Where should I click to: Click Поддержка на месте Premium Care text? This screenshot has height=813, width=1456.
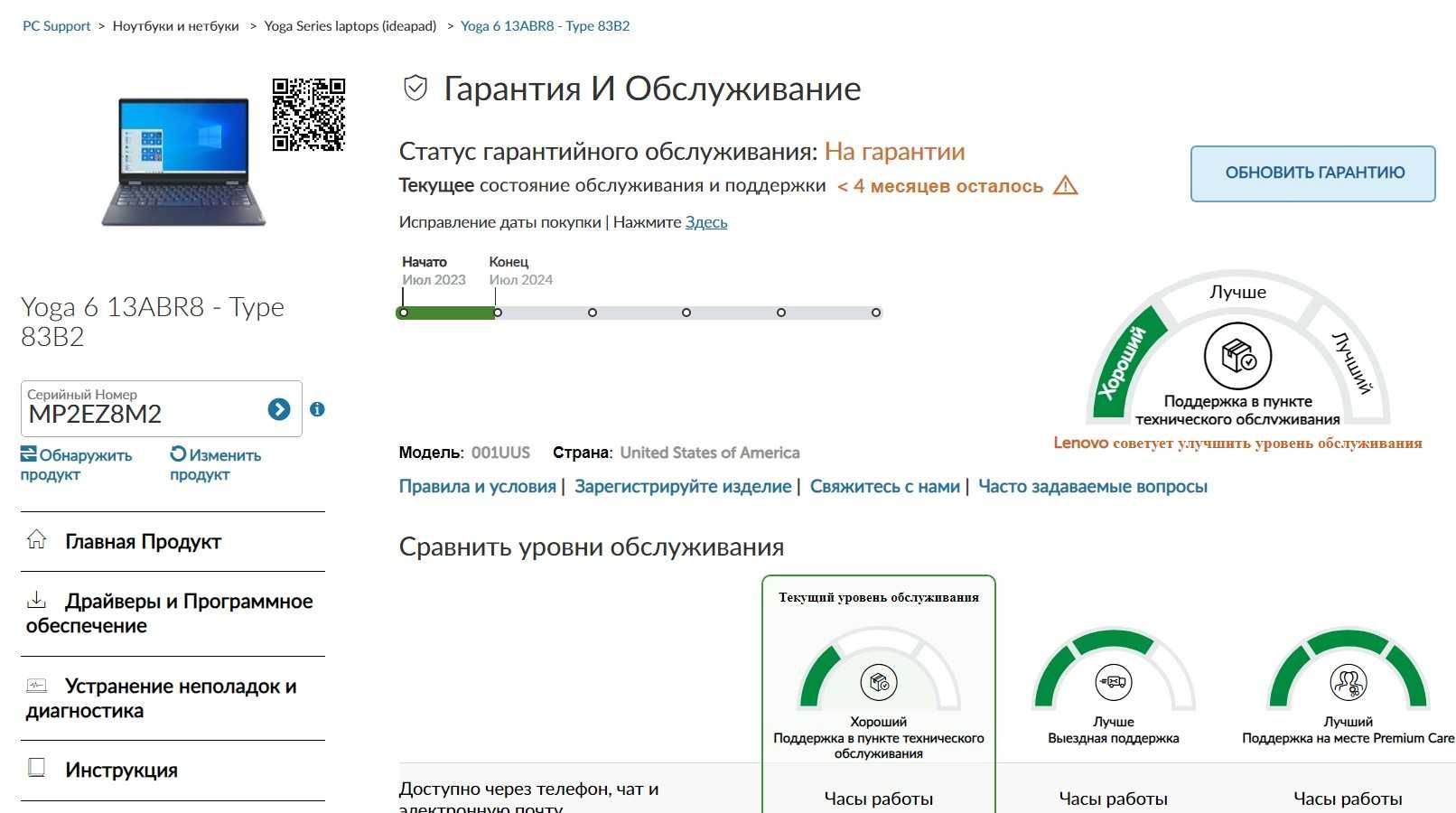coord(1349,738)
